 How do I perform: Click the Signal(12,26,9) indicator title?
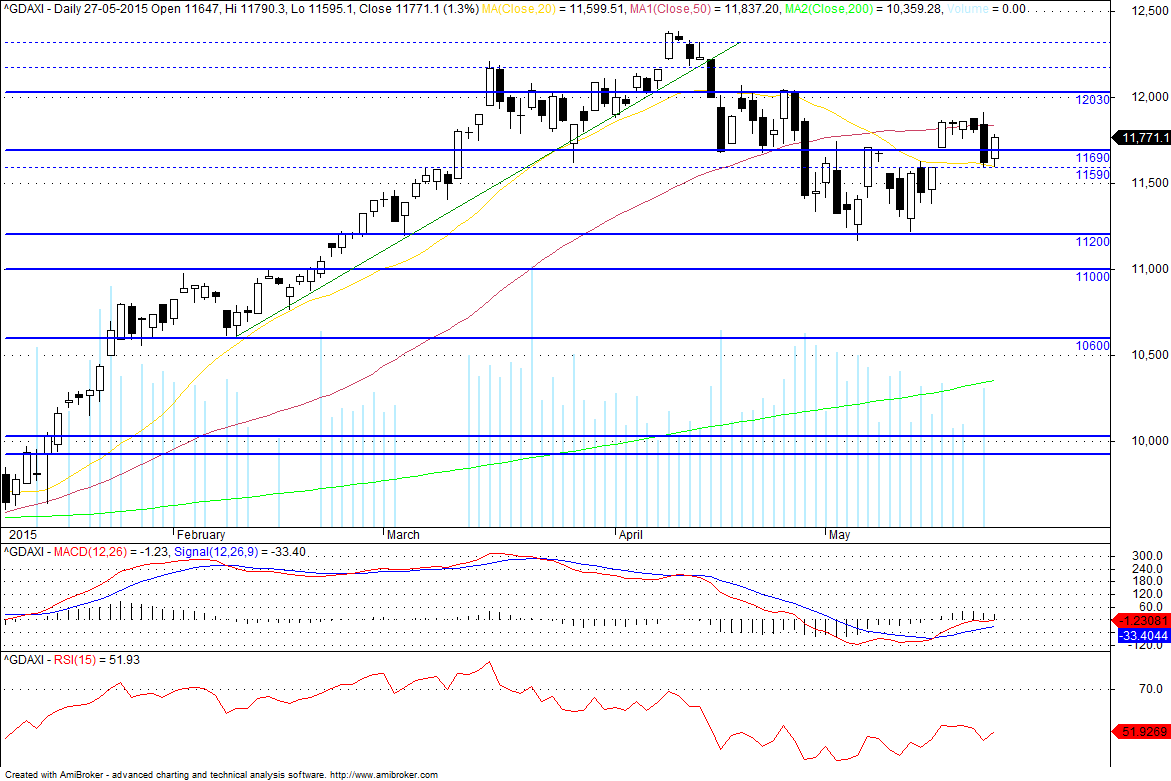(x=216, y=552)
